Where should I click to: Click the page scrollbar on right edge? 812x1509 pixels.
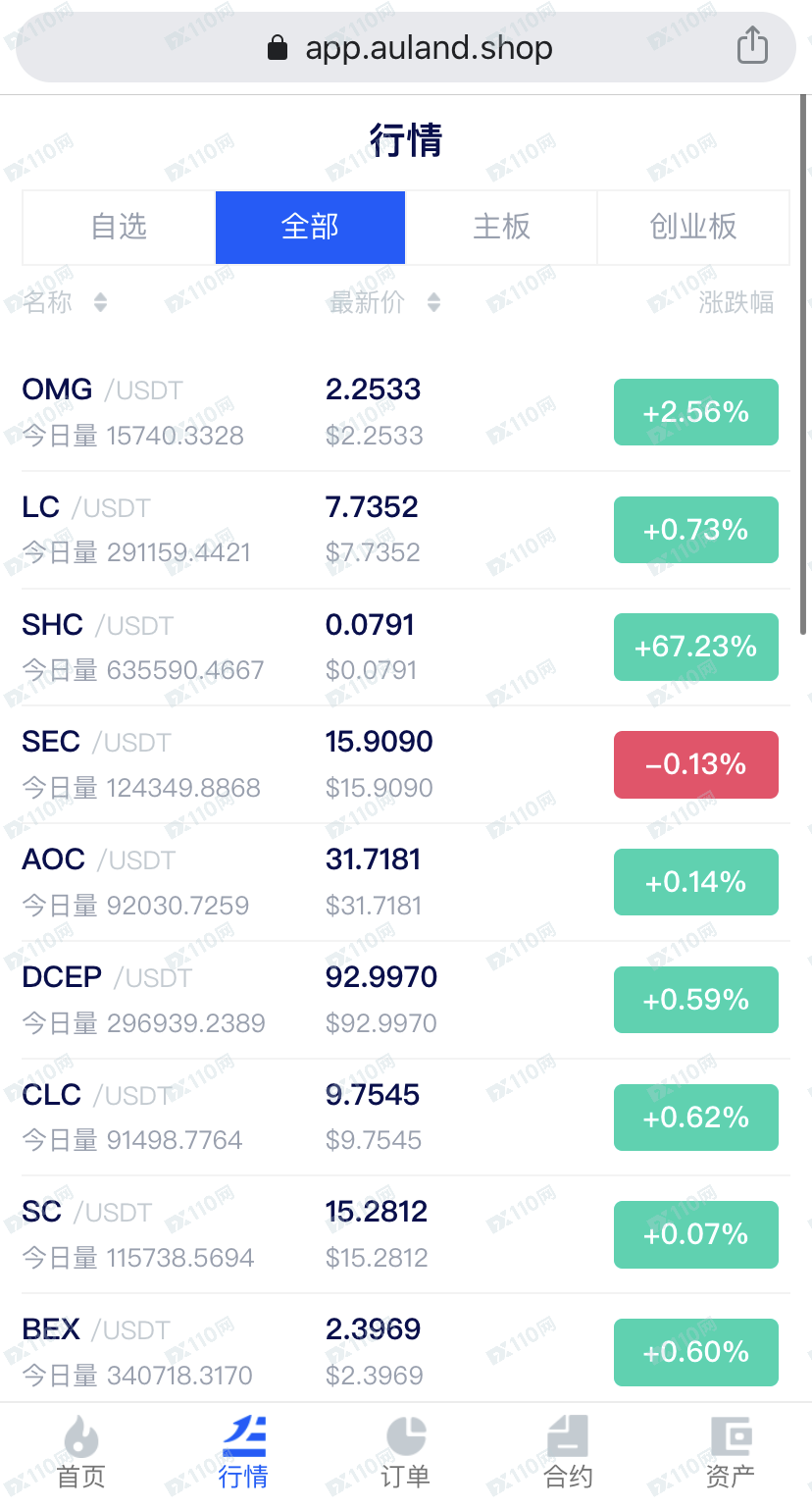click(805, 365)
